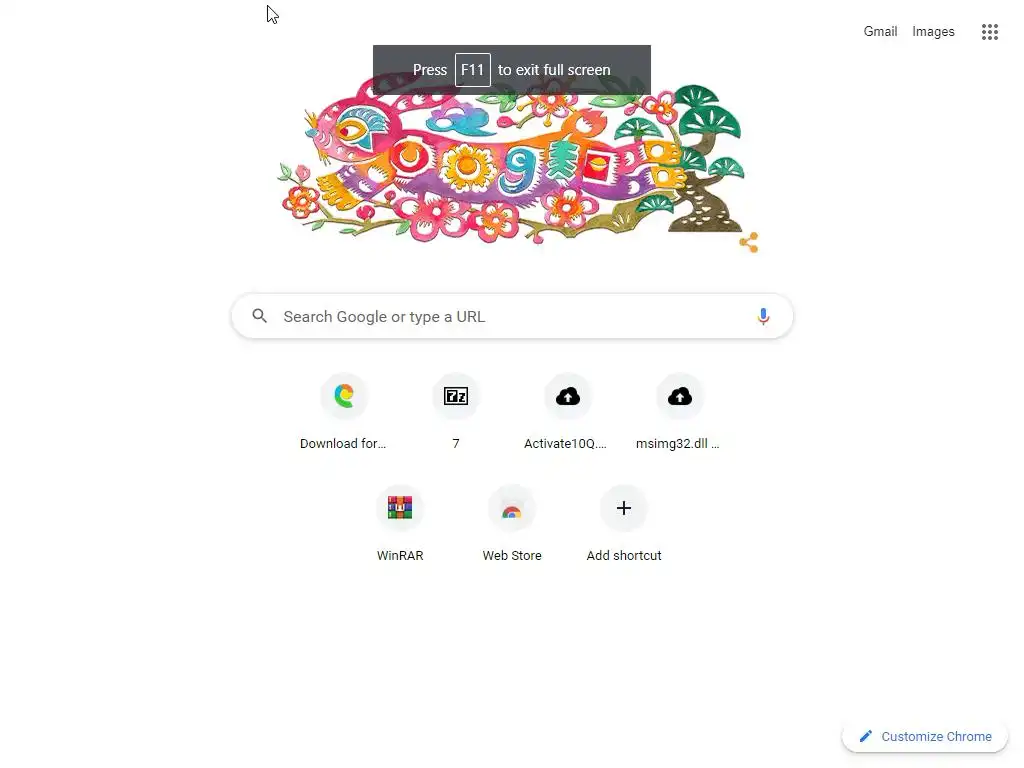Click the Edge Download for... shortcut icon
The height and width of the screenshot is (768, 1024).
click(344, 396)
